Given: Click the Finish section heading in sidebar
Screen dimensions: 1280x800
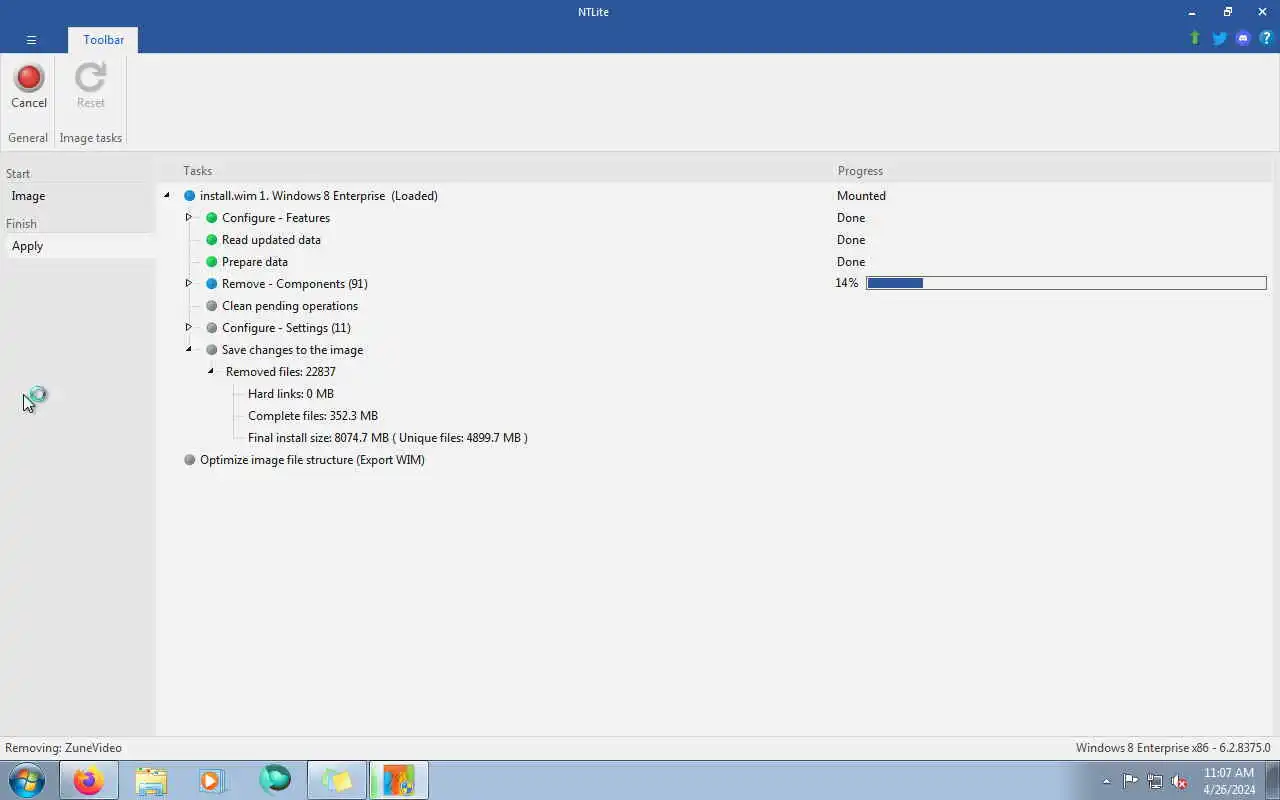Looking at the screenshot, I should pos(21,224).
